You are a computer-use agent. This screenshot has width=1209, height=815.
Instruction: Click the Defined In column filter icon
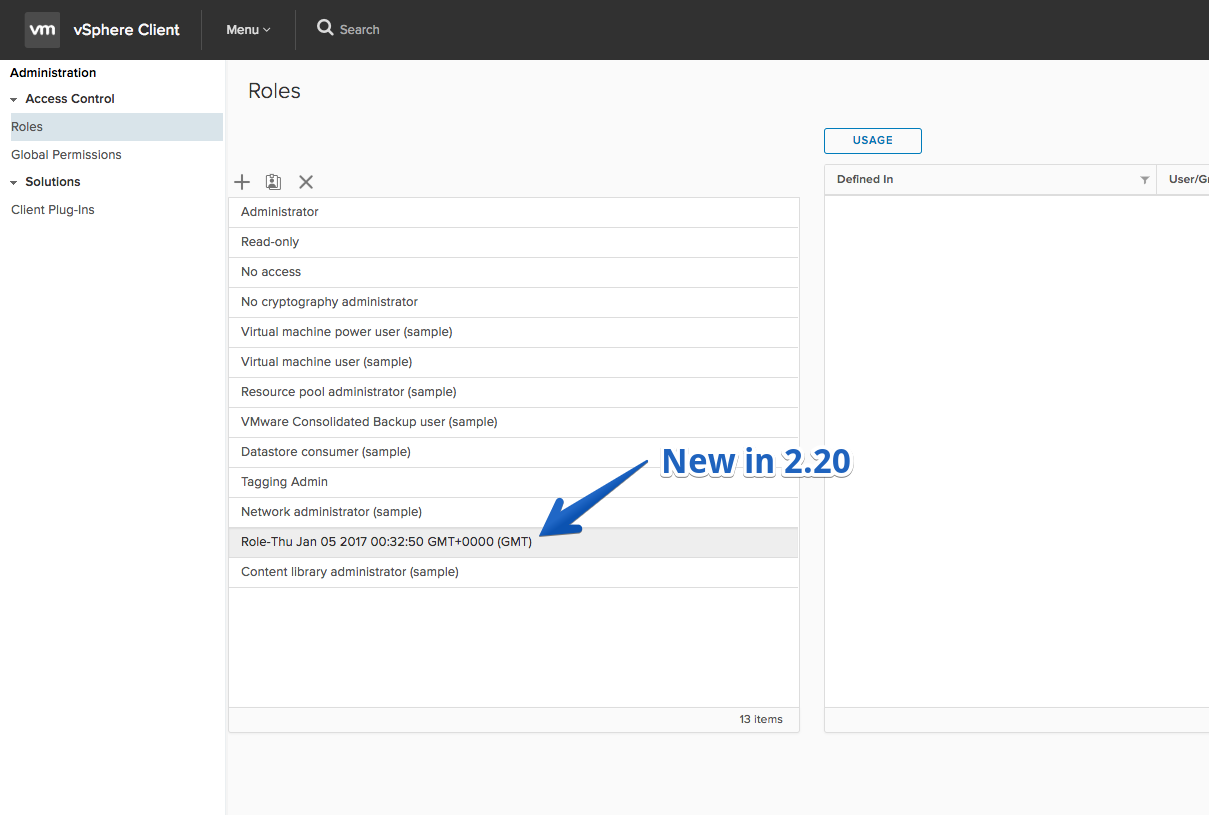coord(1145,180)
